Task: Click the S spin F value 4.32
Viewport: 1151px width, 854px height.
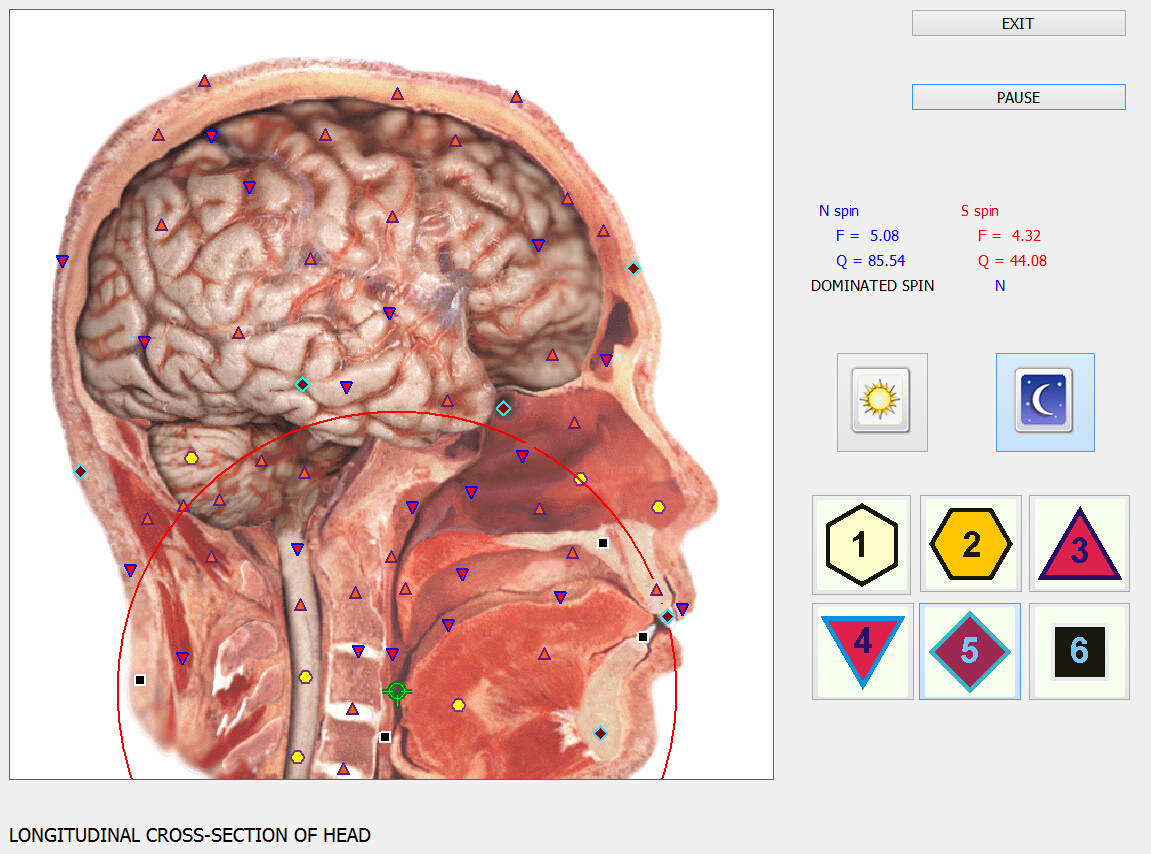Action: 1025,236
